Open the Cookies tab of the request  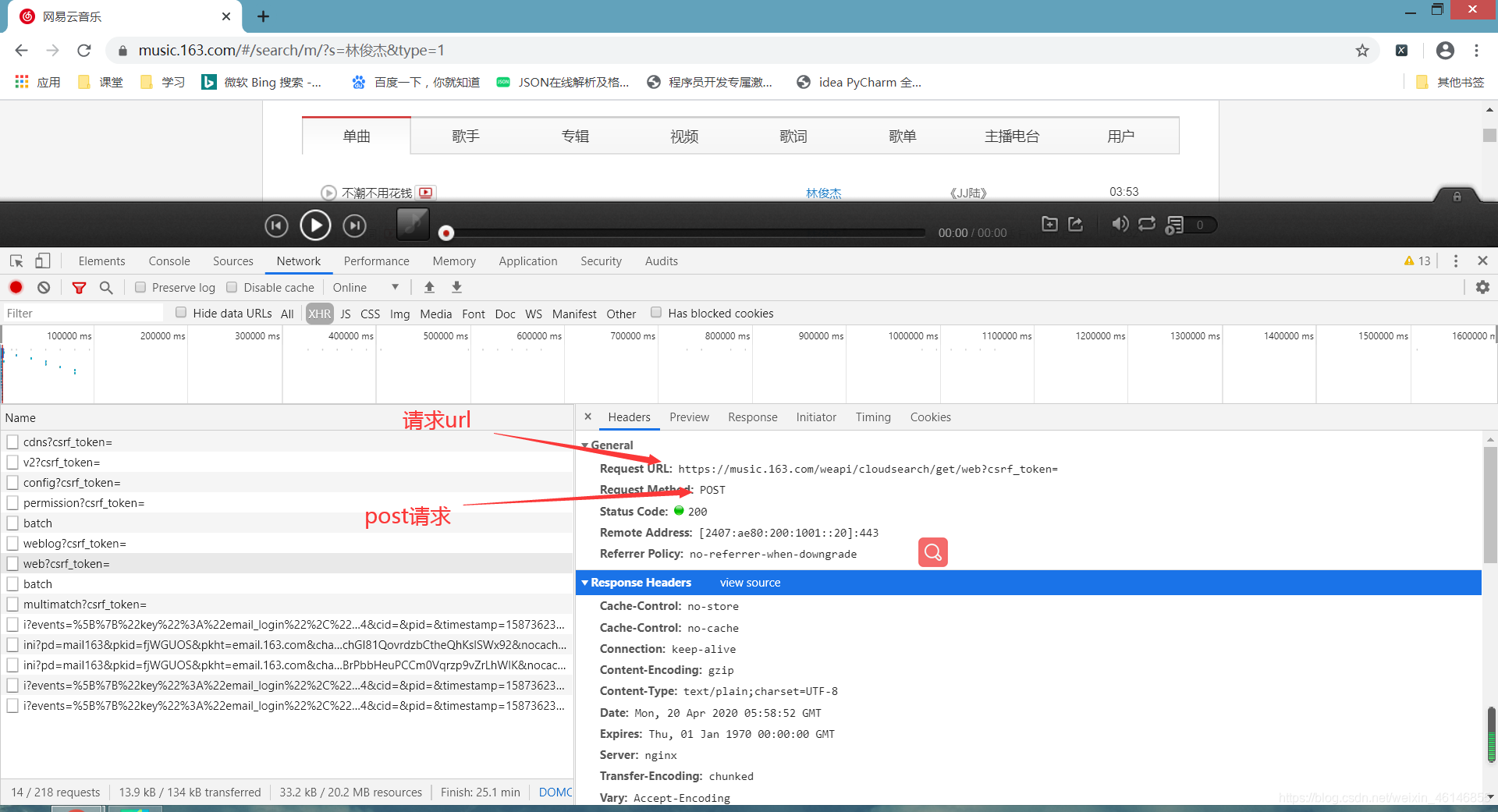[931, 417]
